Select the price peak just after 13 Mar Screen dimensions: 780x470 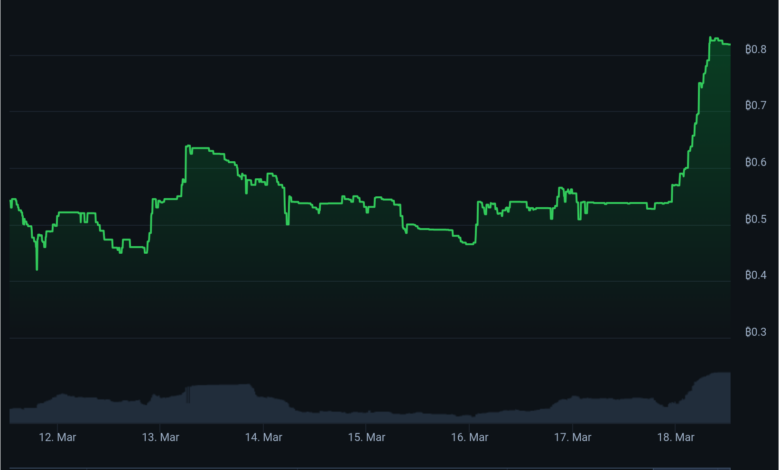pyautogui.click(x=189, y=147)
